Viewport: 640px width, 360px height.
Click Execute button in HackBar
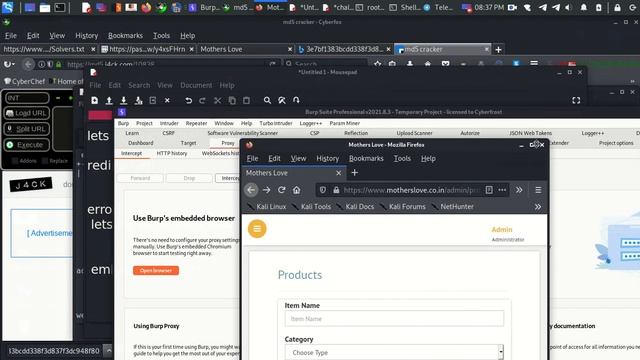point(27,145)
